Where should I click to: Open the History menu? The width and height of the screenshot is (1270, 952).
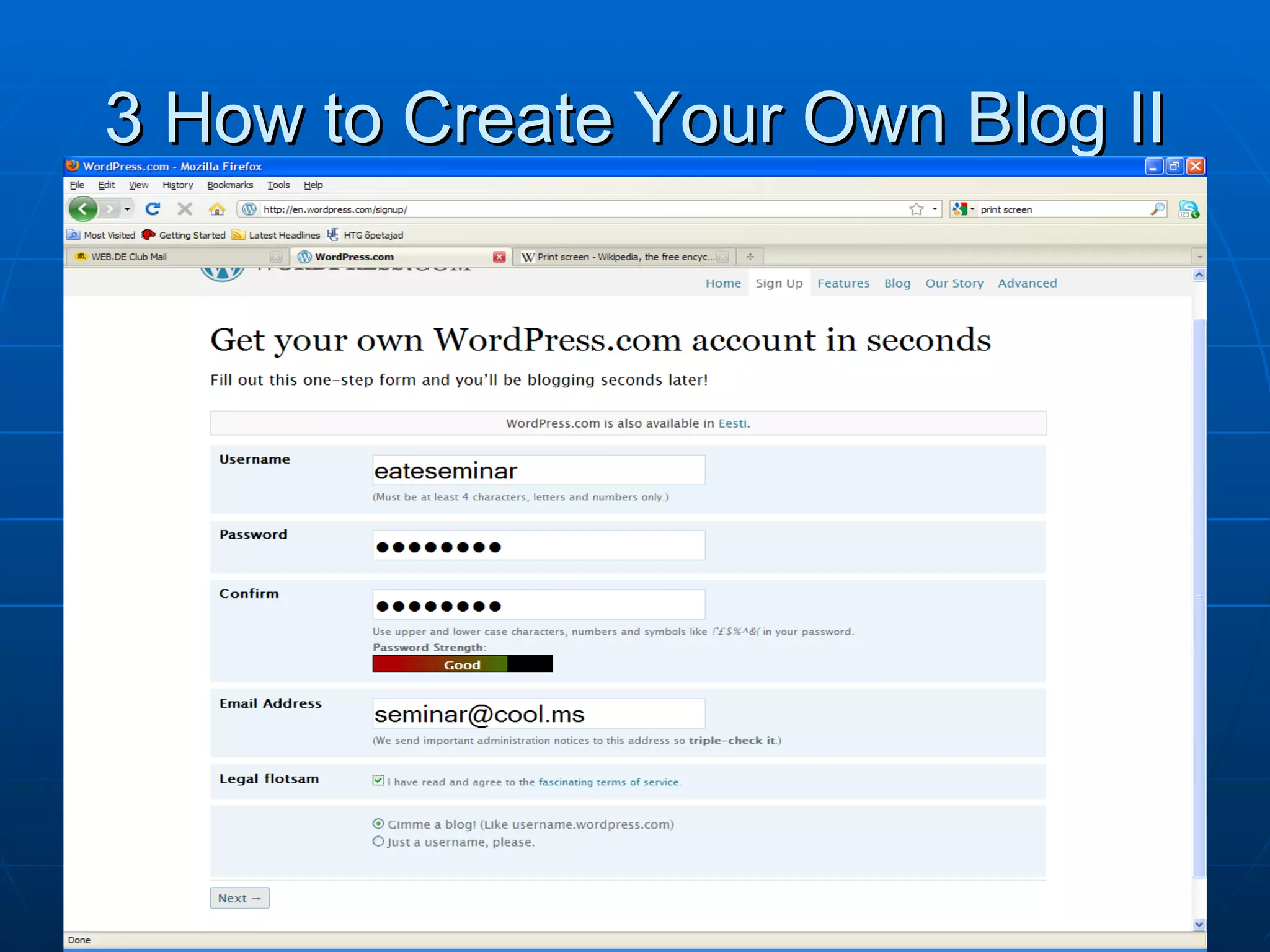pyautogui.click(x=178, y=185)
